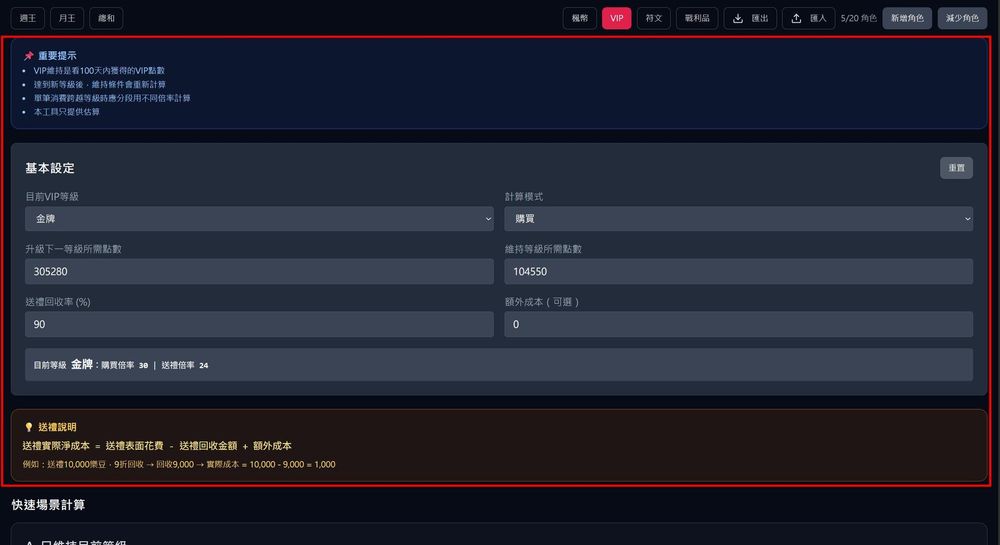1000x545 pixels.
Task: Click the 快速場景計算 heading
Action: [48, 505]
